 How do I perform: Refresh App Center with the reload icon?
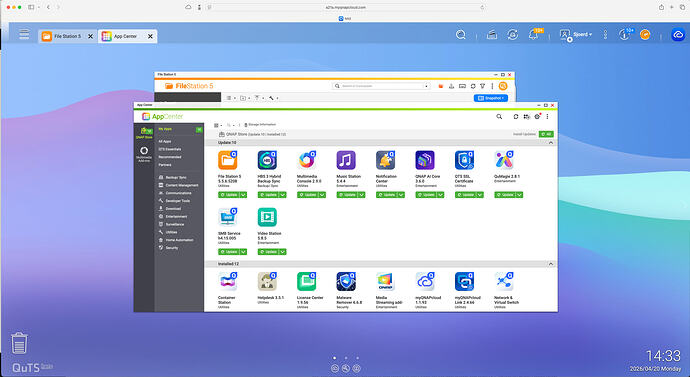pyautogui.click(x=516, y=117)
